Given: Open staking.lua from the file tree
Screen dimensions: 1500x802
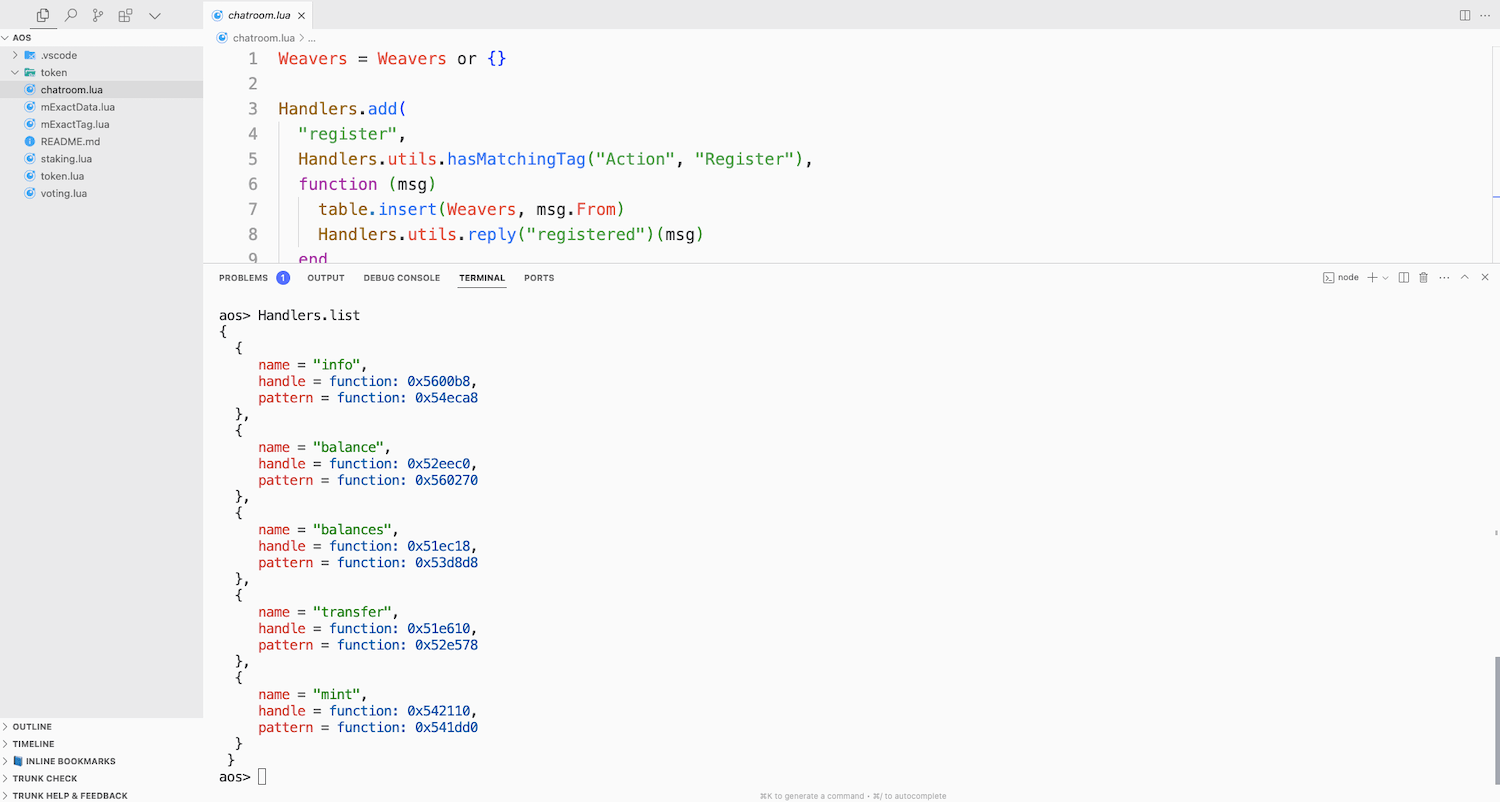Looking at the screenshot, I should 66,158.
